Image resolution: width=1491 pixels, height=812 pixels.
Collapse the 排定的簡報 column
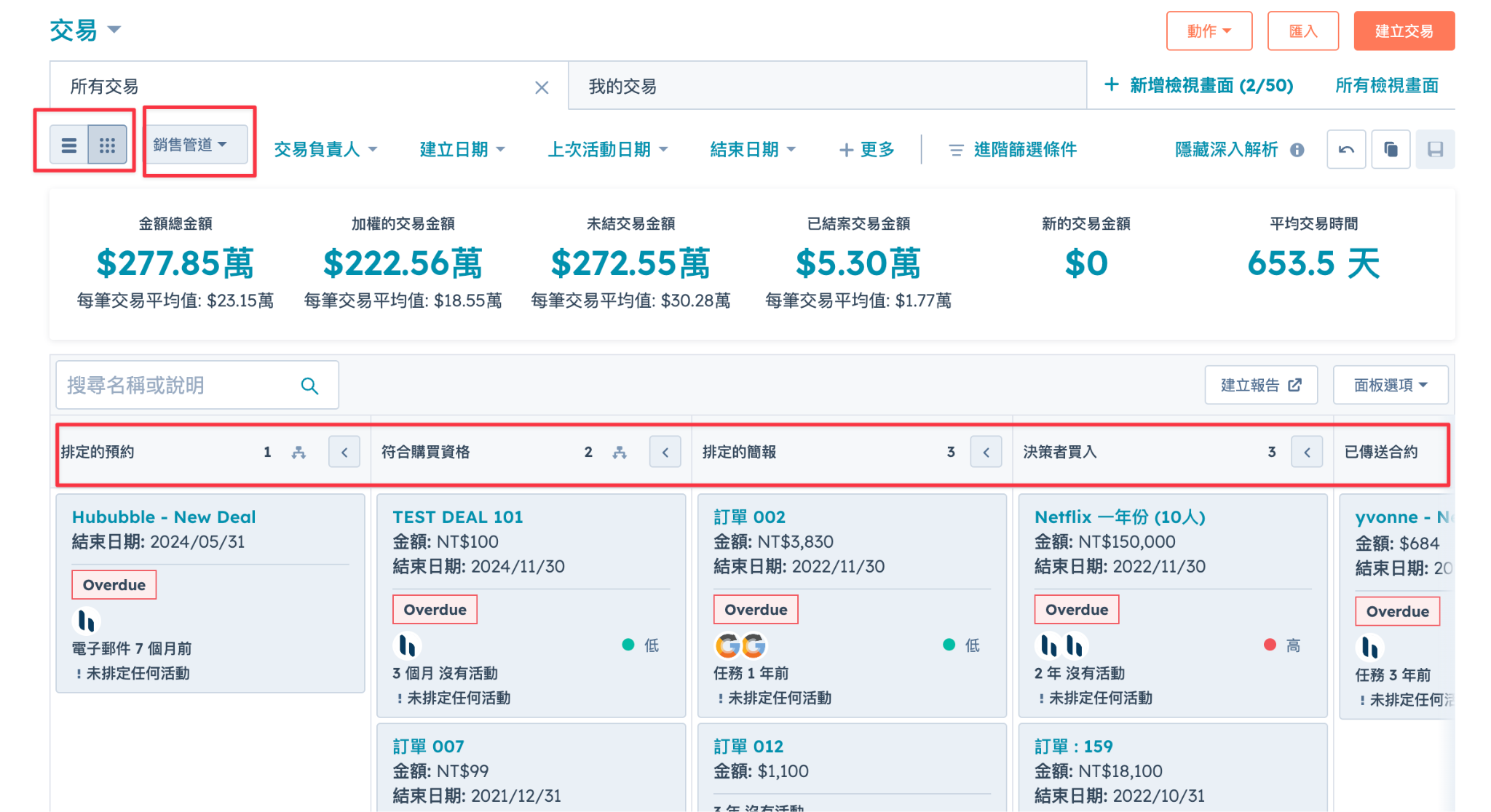[x=986, y=453]
